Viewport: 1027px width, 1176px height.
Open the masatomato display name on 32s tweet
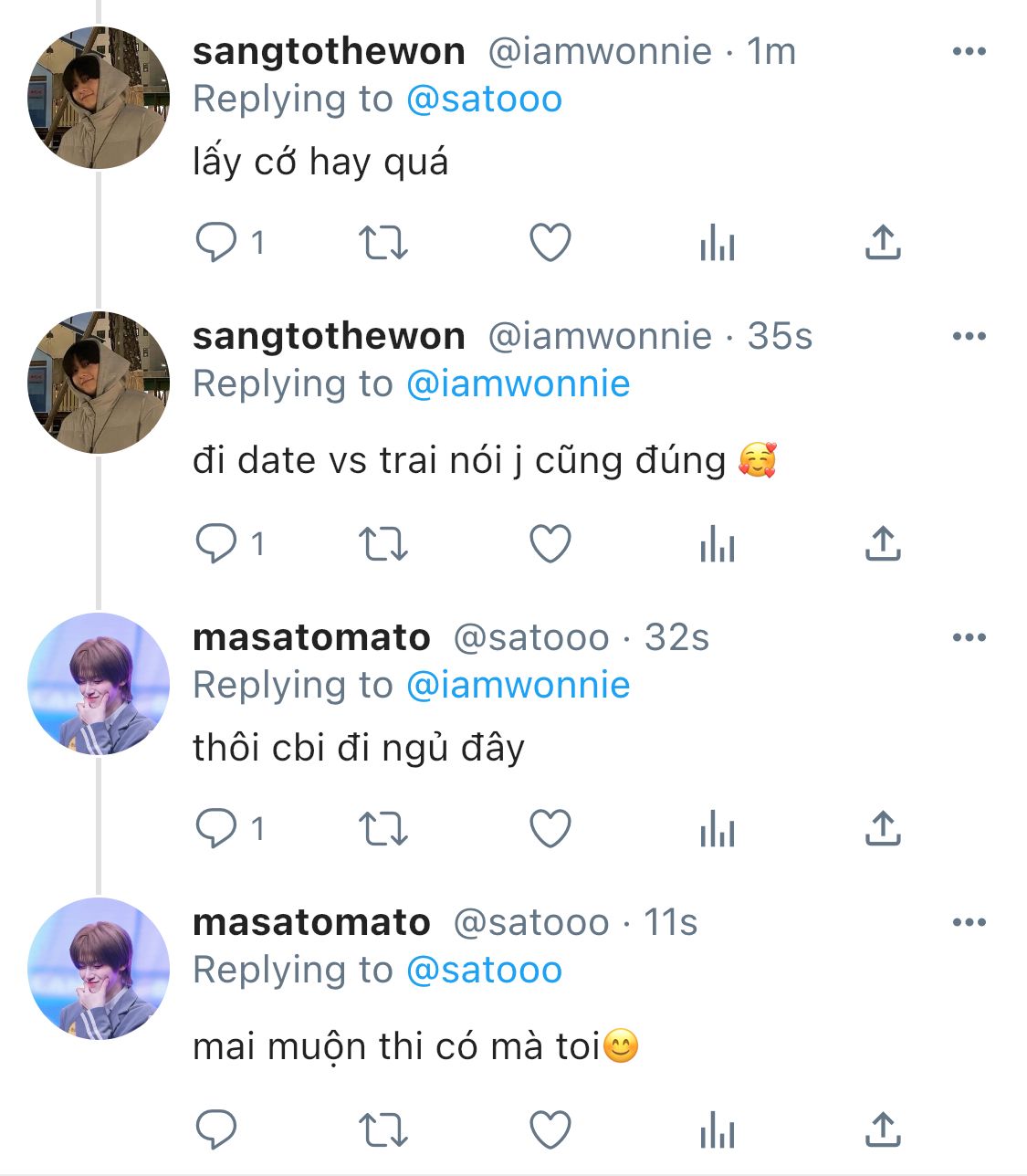(x=311, y=638)
